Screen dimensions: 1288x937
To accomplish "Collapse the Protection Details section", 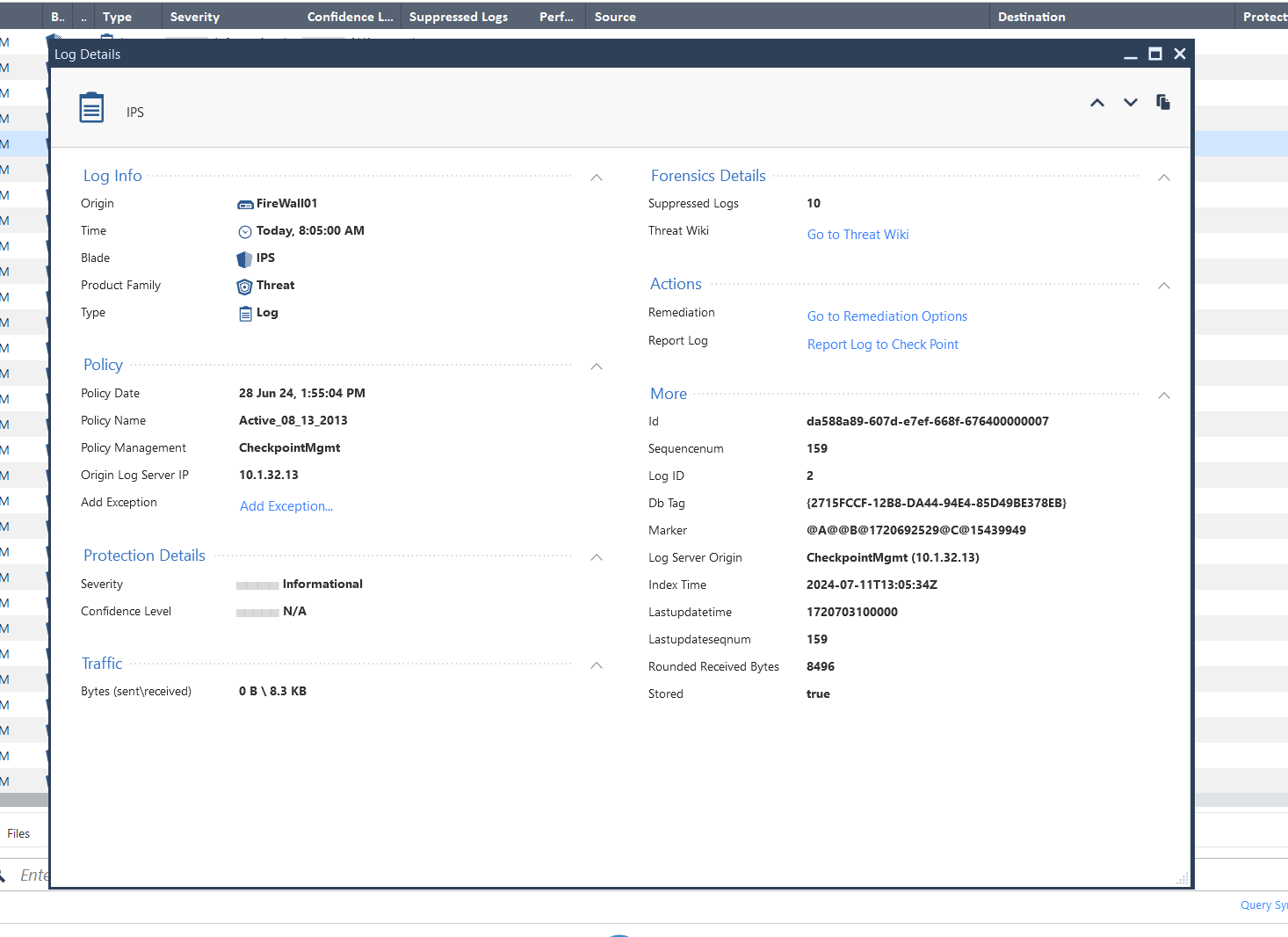I will (597, 557).
